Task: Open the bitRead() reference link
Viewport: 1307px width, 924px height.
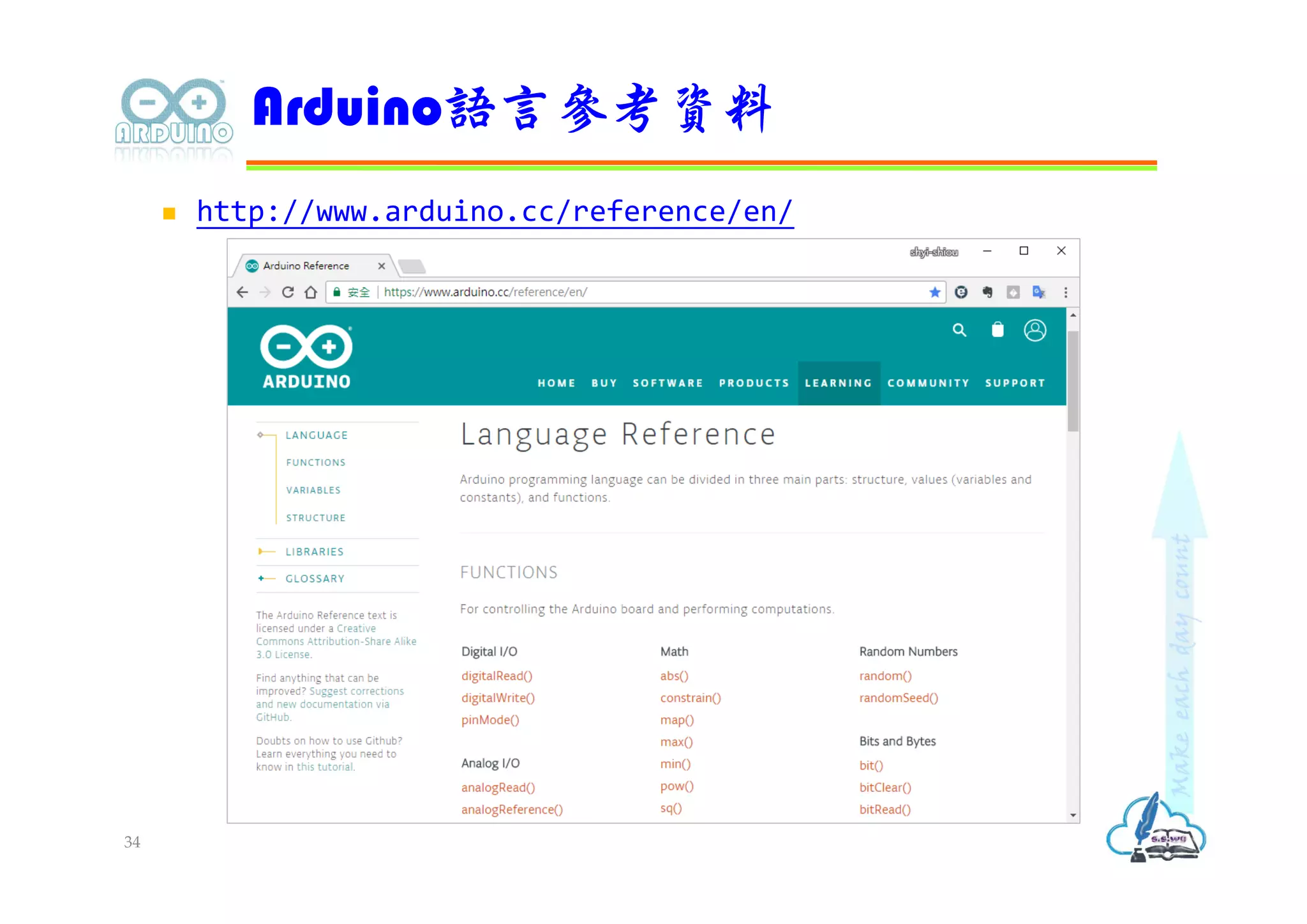Action: [885, 809]
